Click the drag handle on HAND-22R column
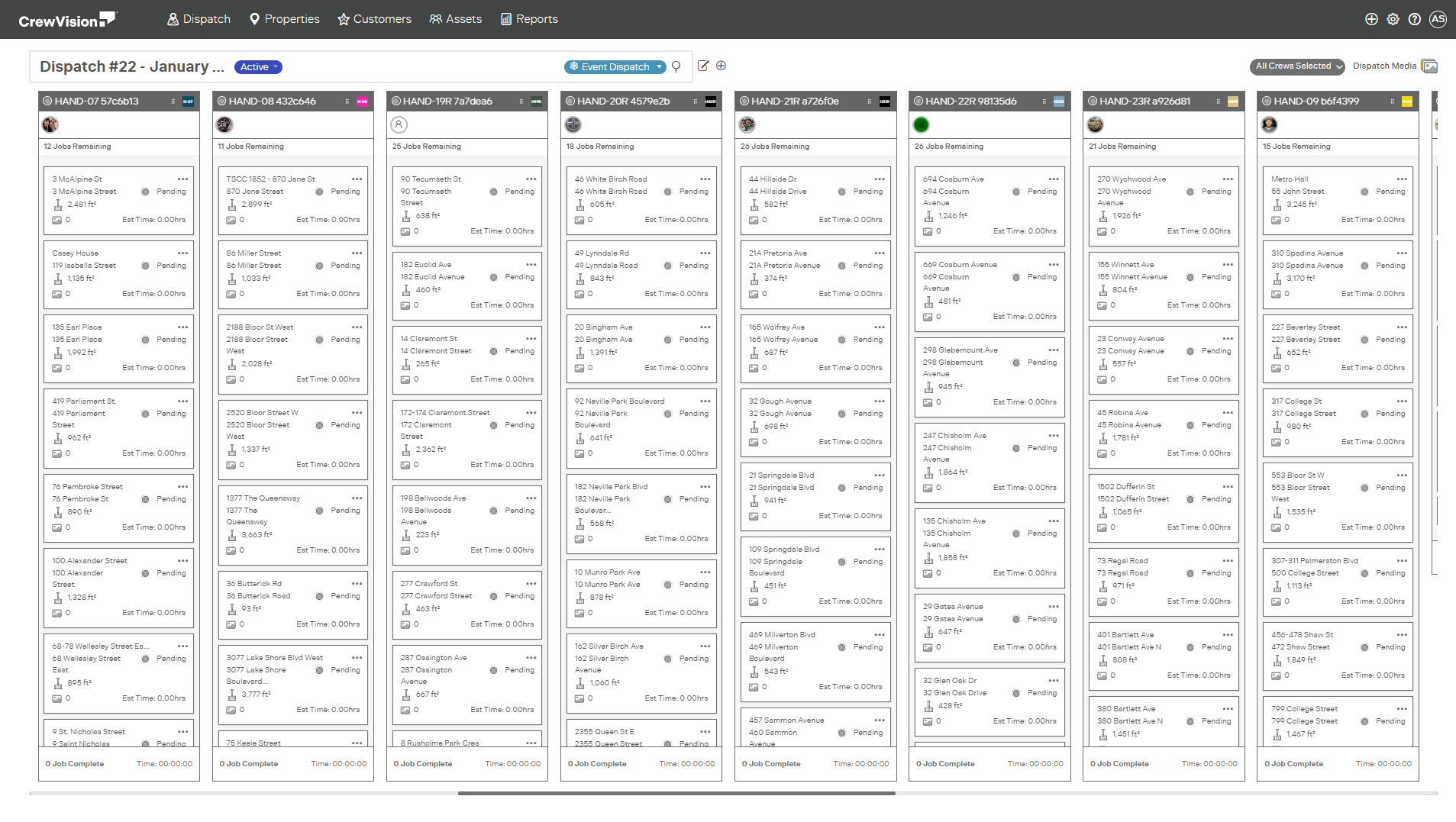This screenshot has width=1456, height=822. coord(1043,102)
